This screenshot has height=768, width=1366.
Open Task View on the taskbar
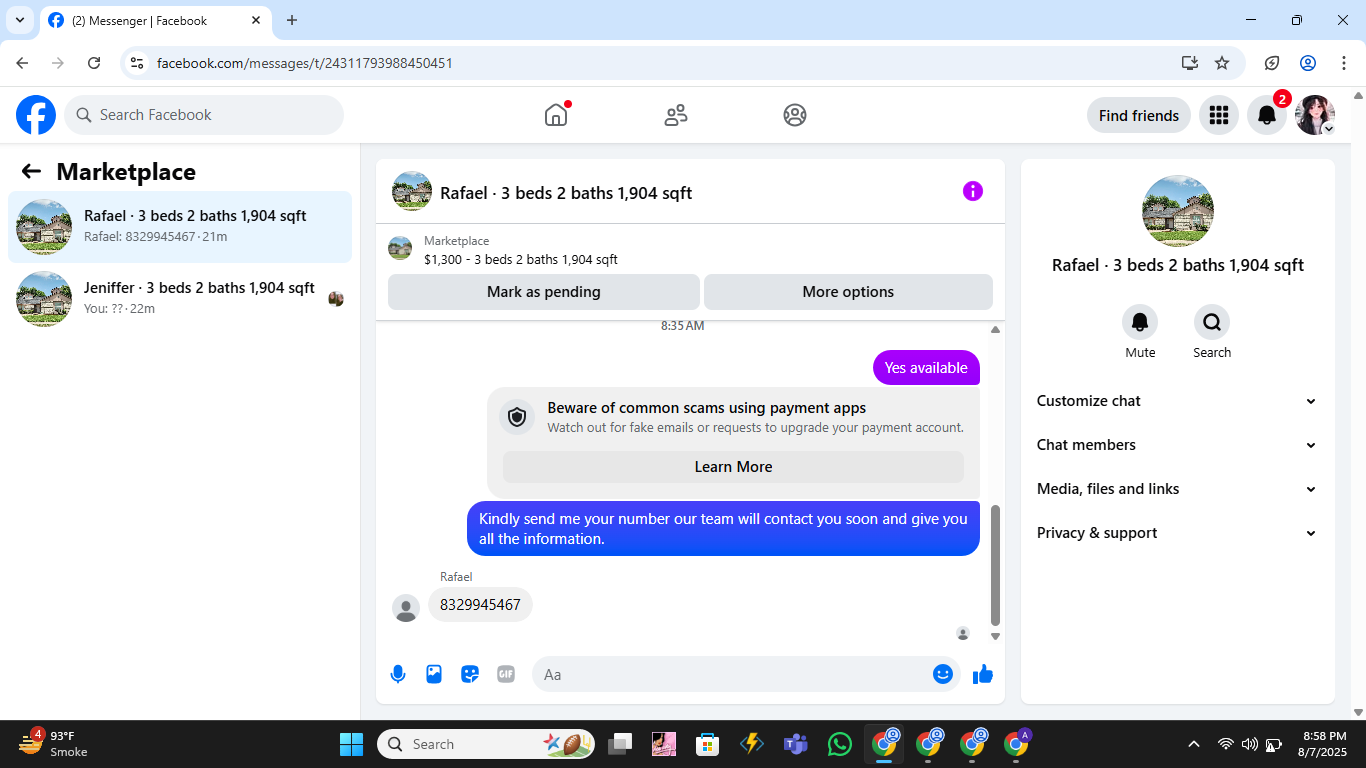[x=620, y=744]
